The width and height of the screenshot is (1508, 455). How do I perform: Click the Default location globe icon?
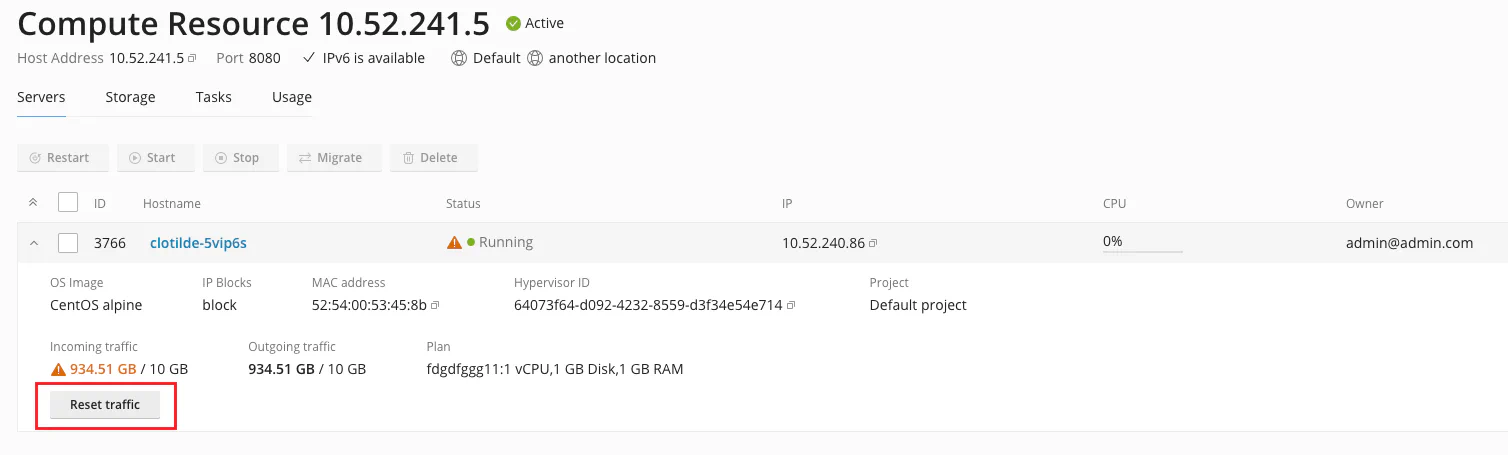459,58
